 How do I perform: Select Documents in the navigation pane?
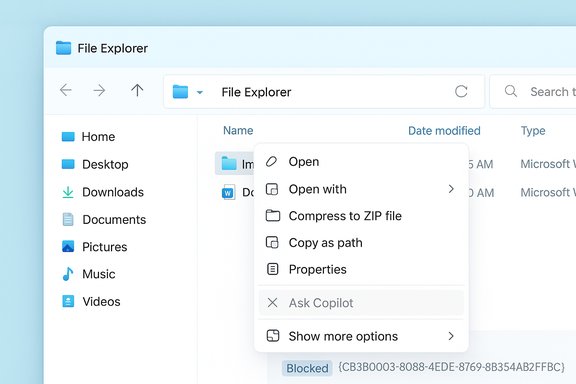114,220
